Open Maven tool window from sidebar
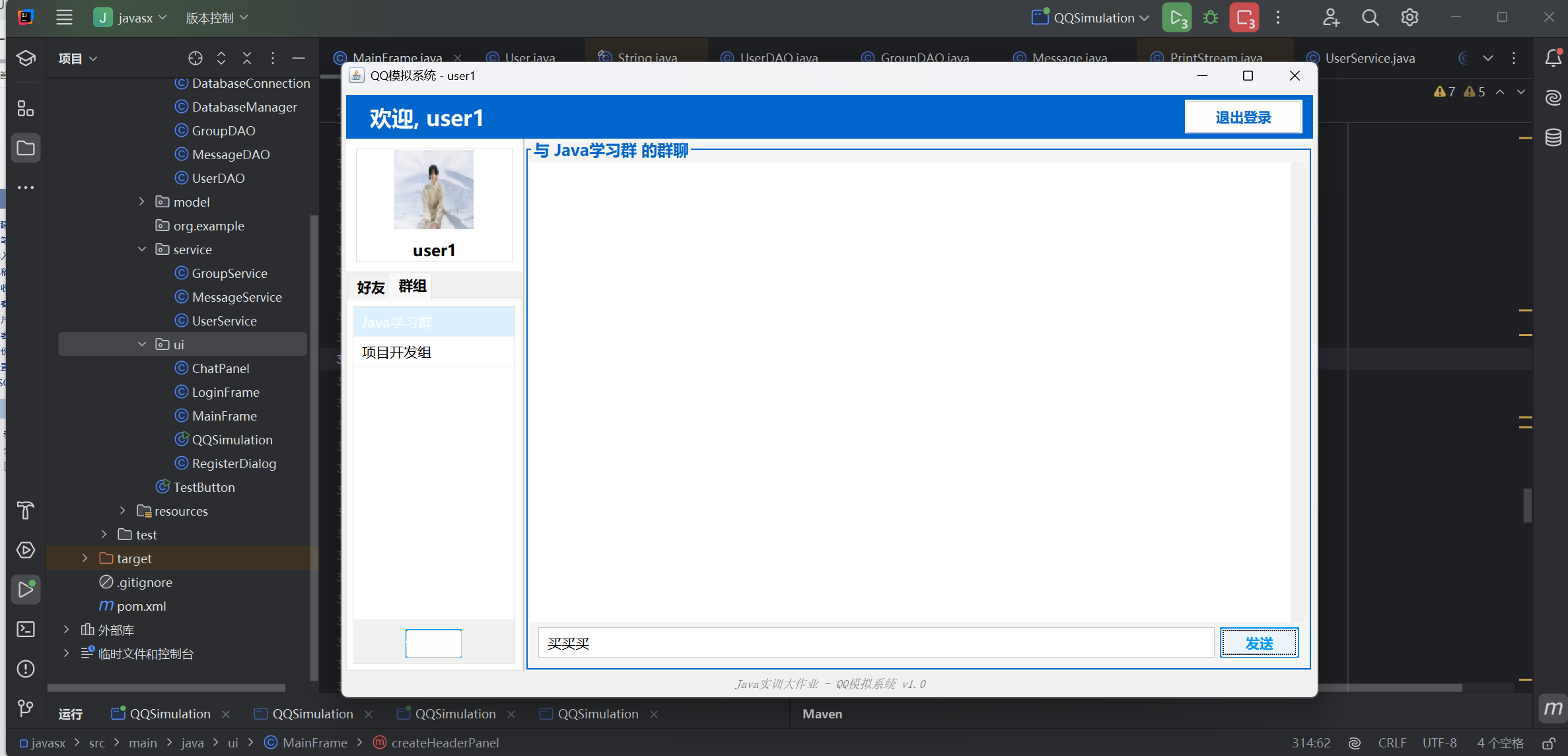Viewport: 1568px width, 756px height. 1553,708
